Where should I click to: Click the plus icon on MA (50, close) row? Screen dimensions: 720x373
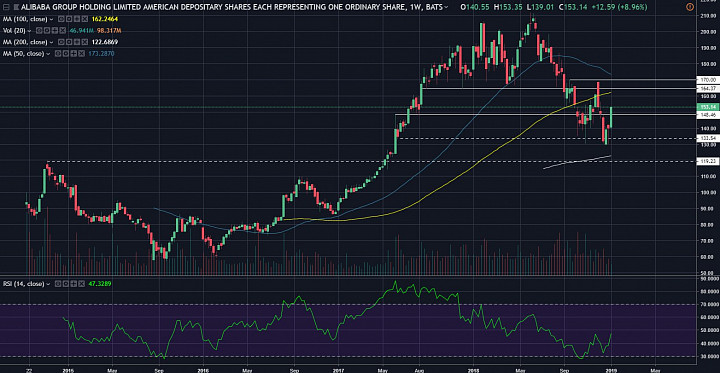coord(73,54)
